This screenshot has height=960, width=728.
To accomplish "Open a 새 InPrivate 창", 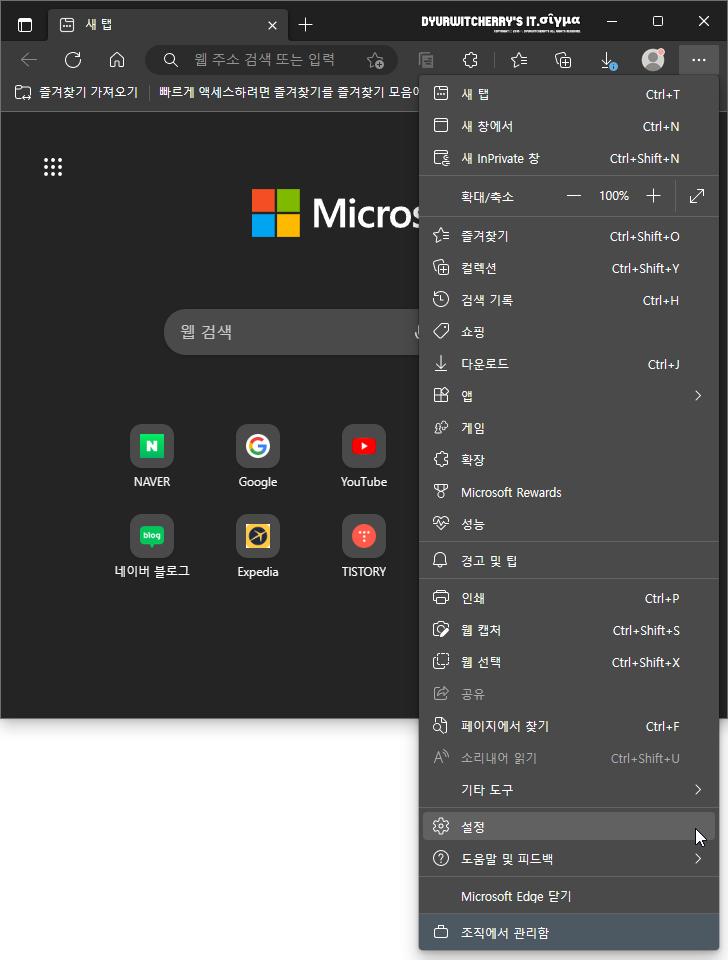I will click(x=569, y=159).
